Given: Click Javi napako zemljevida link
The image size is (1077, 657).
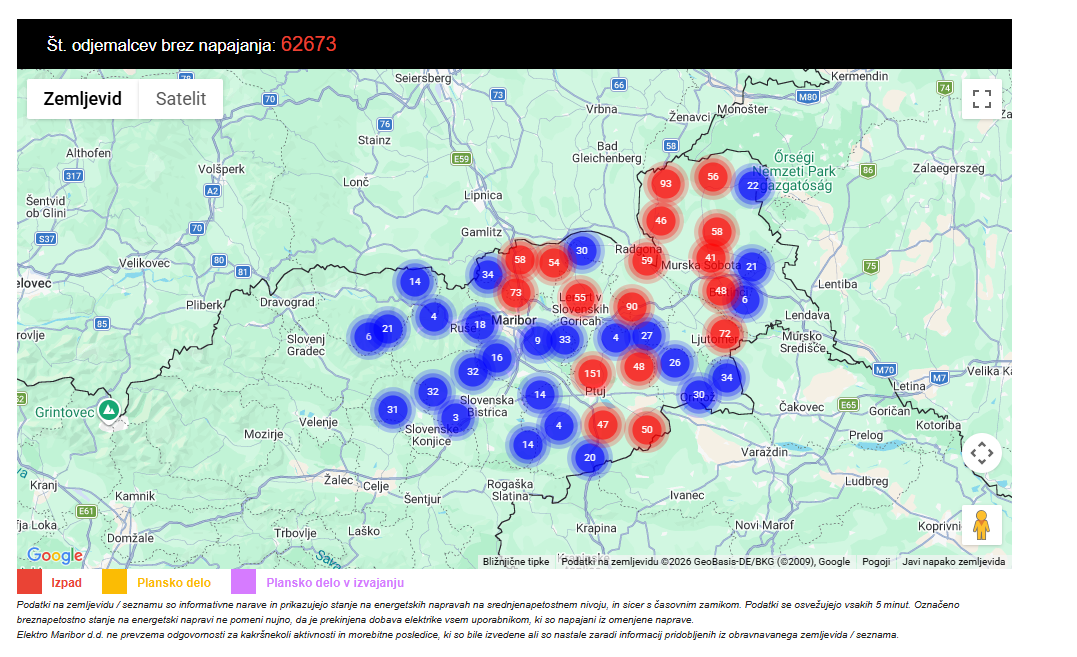Looking at the screenshot, I should 953,562.
